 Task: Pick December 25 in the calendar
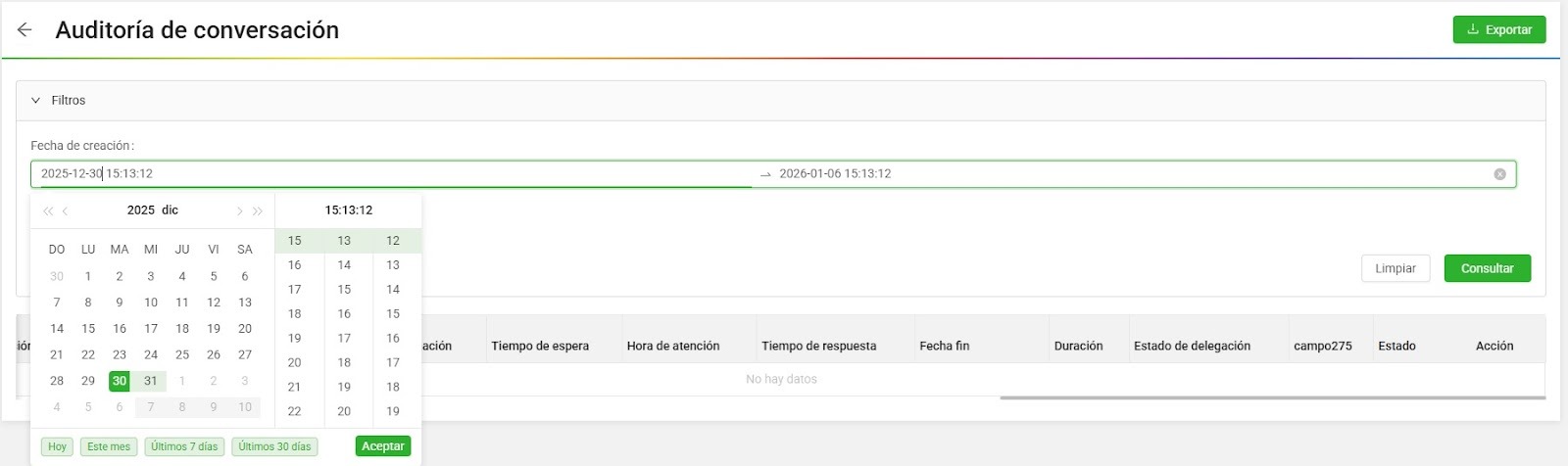(181, 354)
